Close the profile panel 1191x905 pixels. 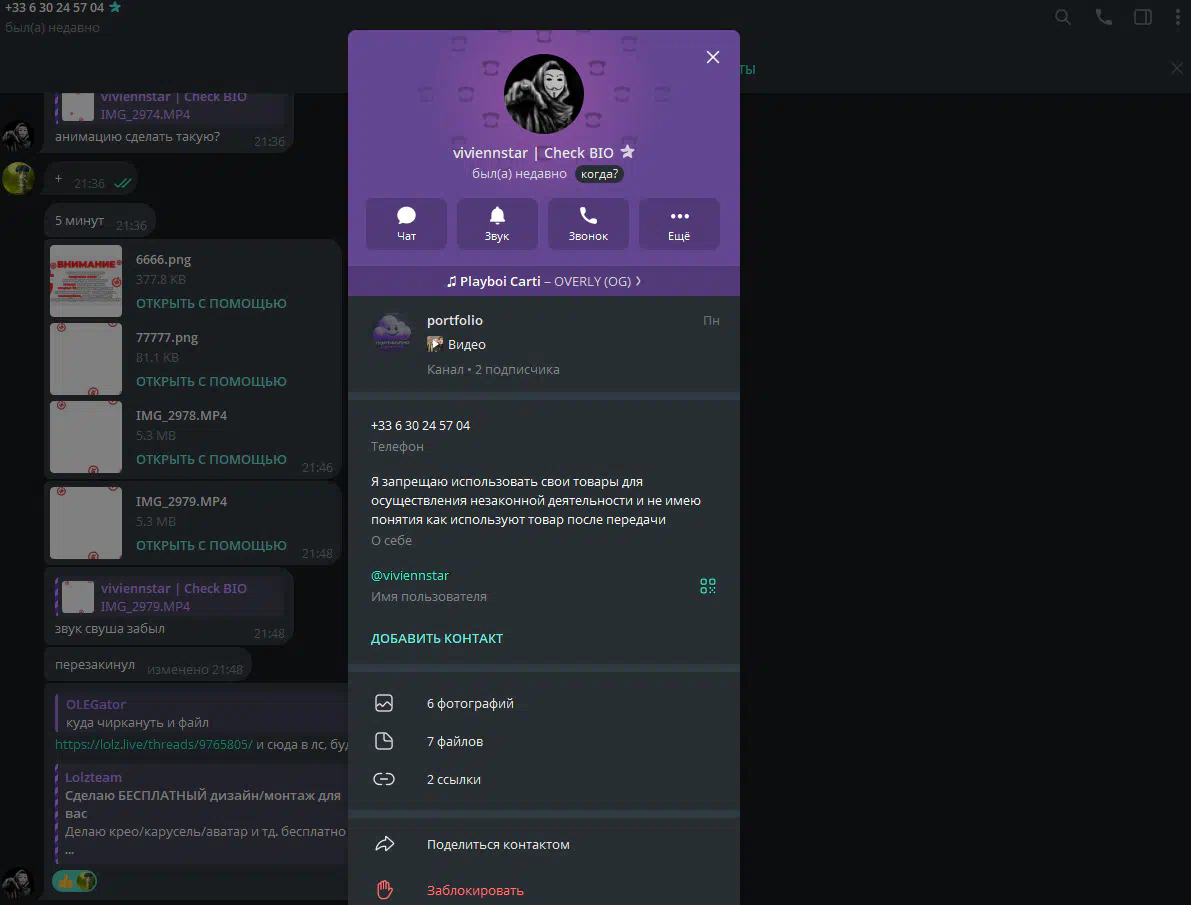tap(712, 57)
